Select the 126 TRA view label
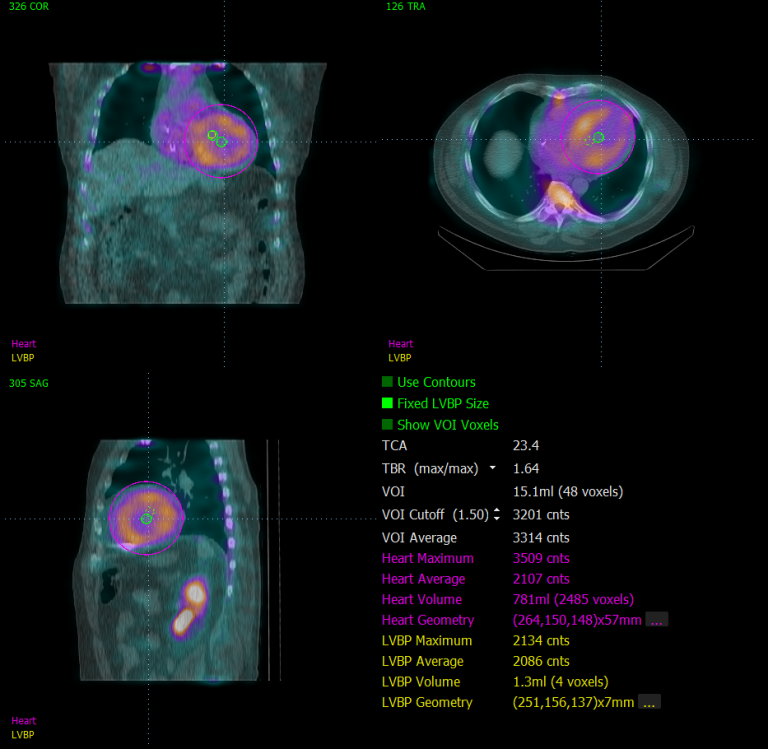 point(406,6)
